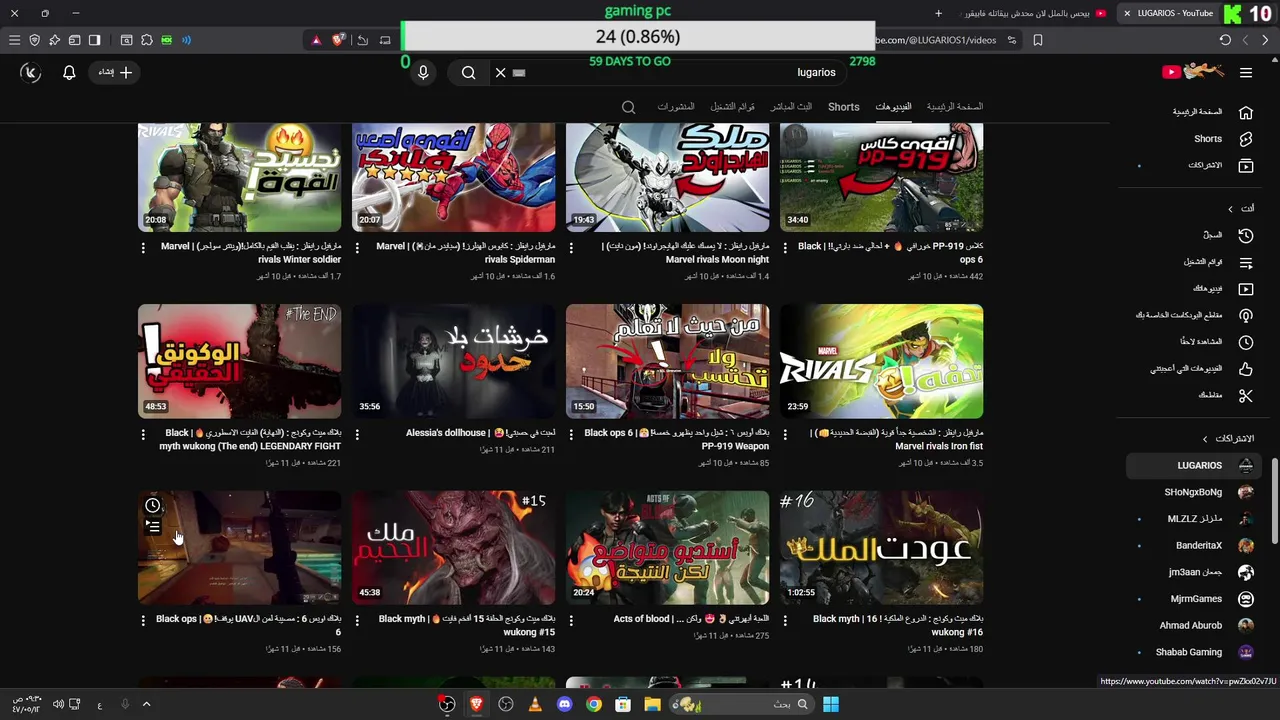Search within channel using tab-bar magnifier
1280x720 pixels.
tap(628, 107)
